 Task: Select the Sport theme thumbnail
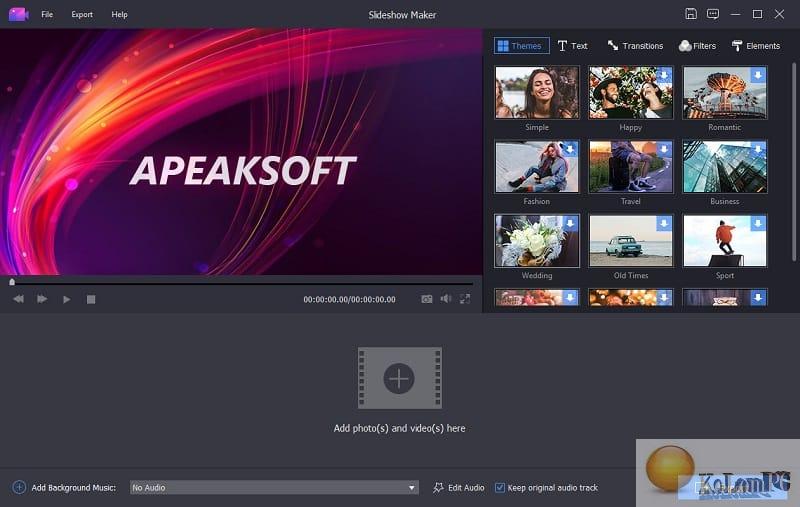pyautogui.click(x=724, y=241)
